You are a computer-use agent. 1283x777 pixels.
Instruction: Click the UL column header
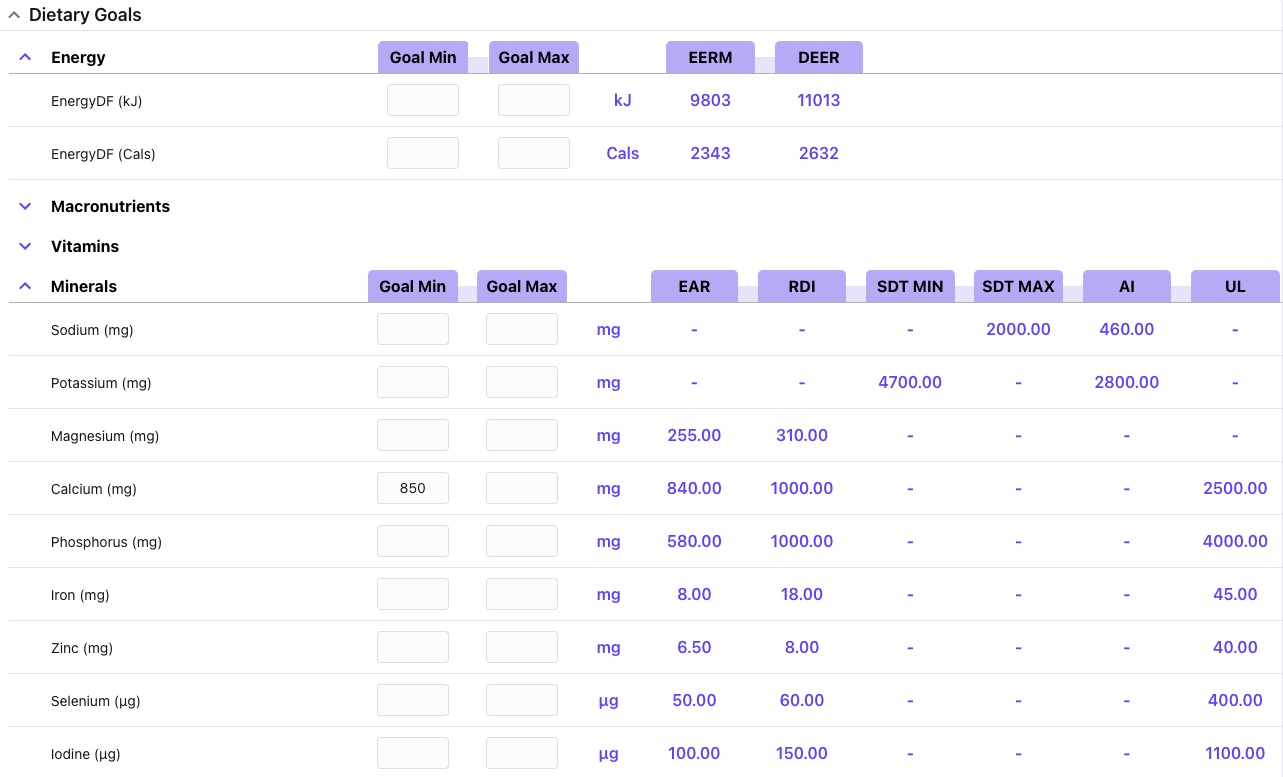(1235, 286)
